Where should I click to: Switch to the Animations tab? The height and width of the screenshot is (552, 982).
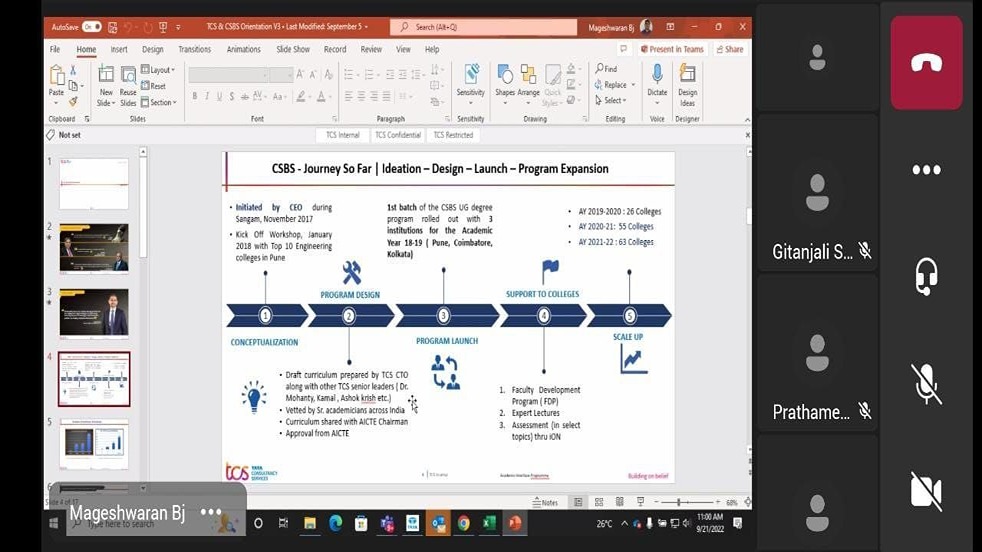(x=244, y=49)
